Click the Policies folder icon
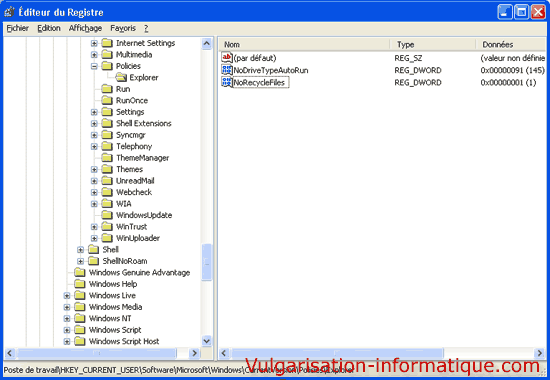The image size is (550, 380). coord(107,66)
